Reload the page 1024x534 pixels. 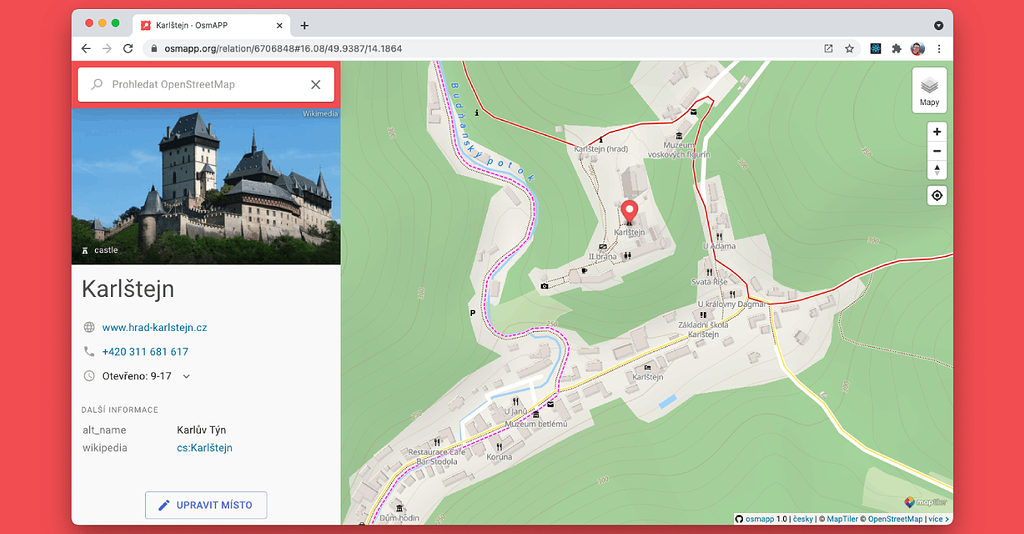[x=128, y=48]
